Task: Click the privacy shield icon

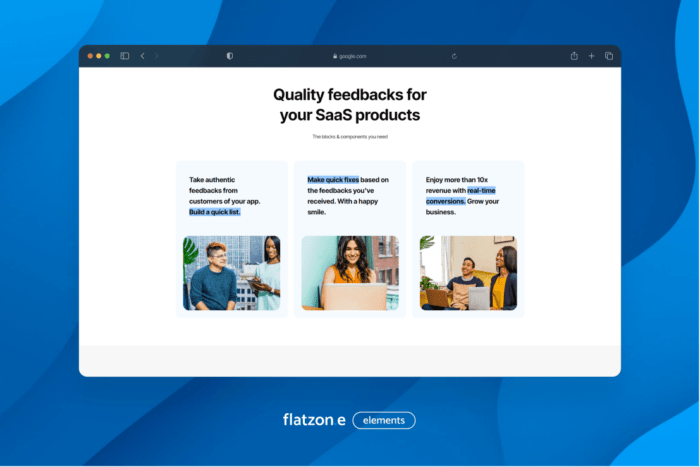Action: tap(230, 56)
